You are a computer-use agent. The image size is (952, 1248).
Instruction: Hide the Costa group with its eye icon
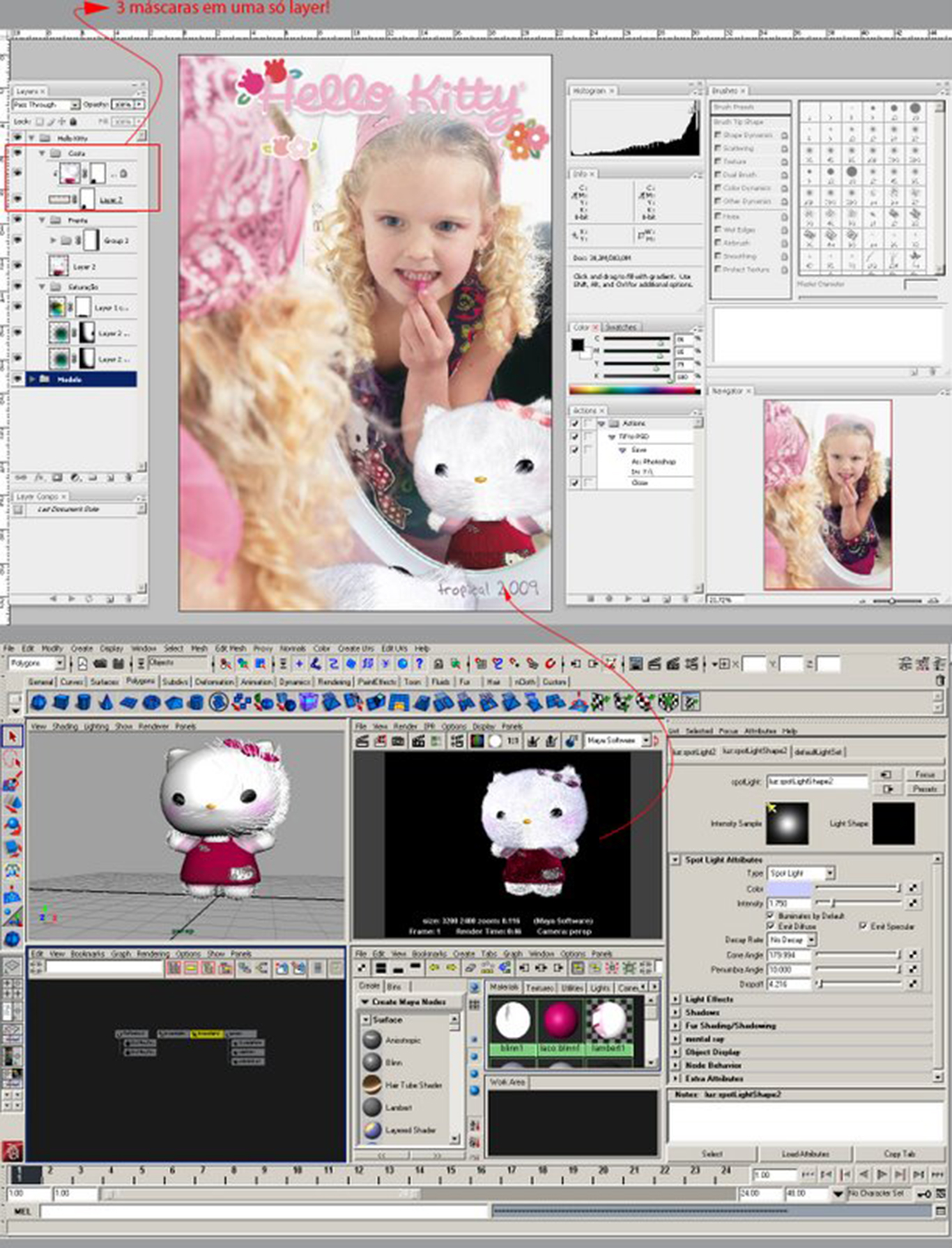click(17, 153)
